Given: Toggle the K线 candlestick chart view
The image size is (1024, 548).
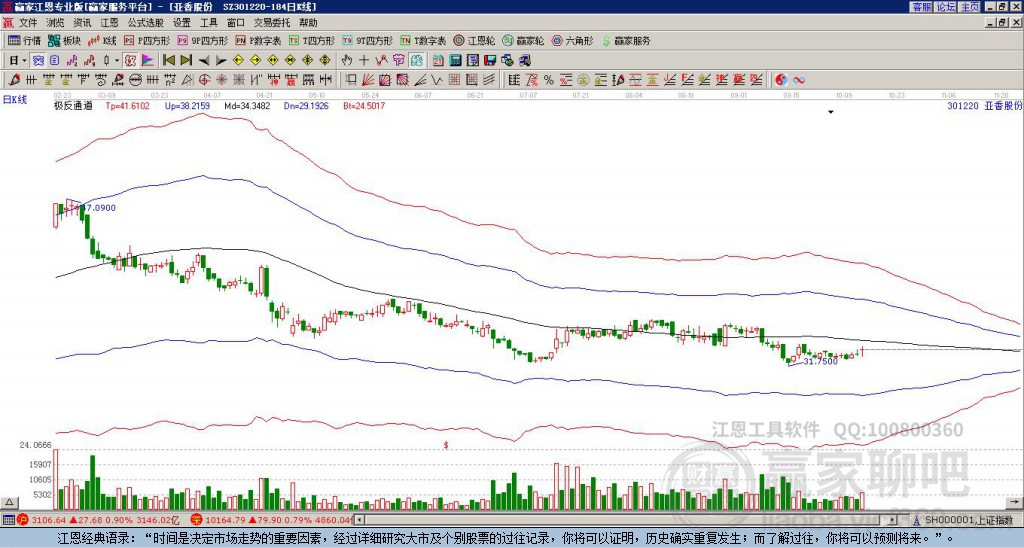Looking at the screenshot, I should pos(101,40).
